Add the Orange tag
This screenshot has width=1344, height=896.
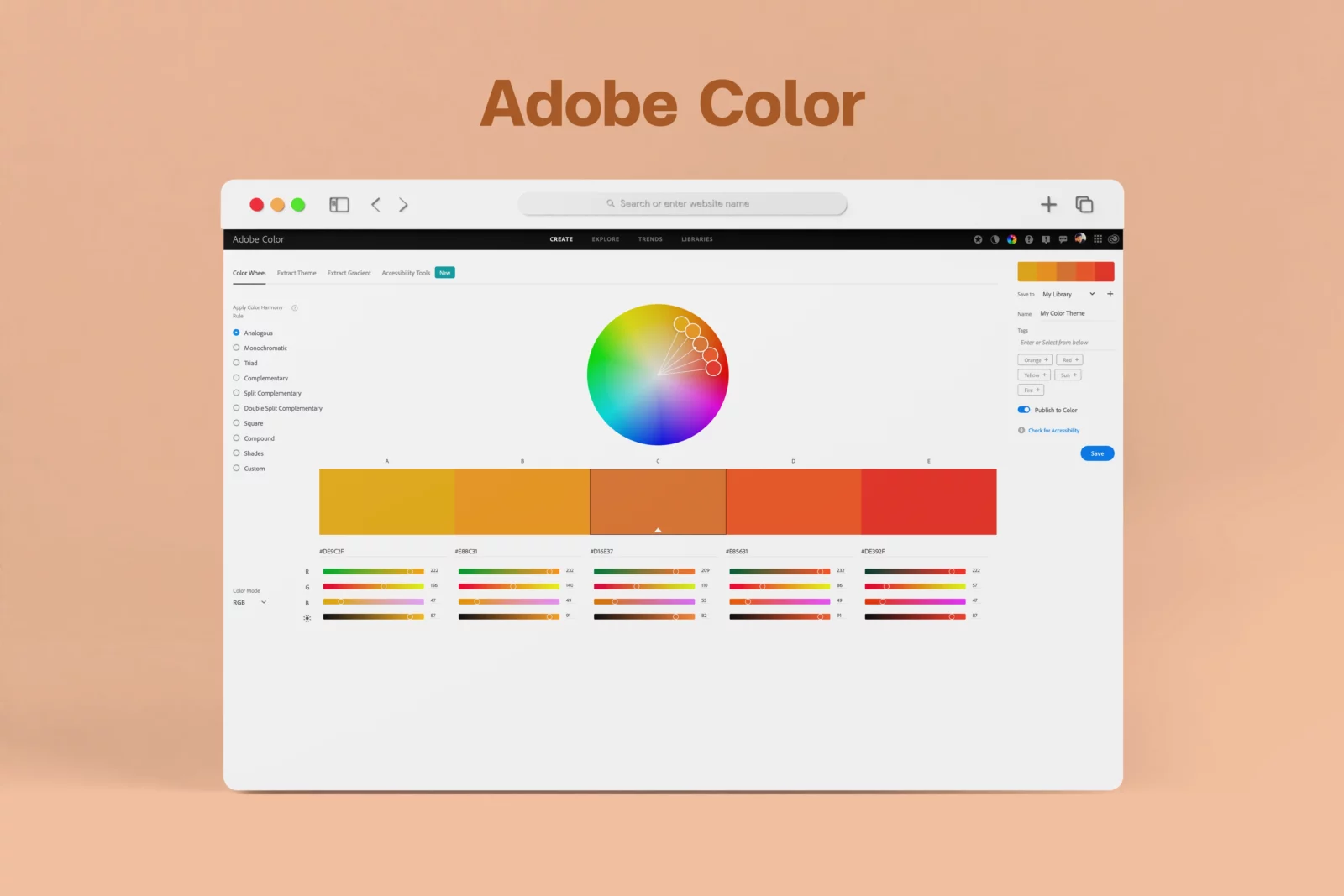click(1035, 360)
